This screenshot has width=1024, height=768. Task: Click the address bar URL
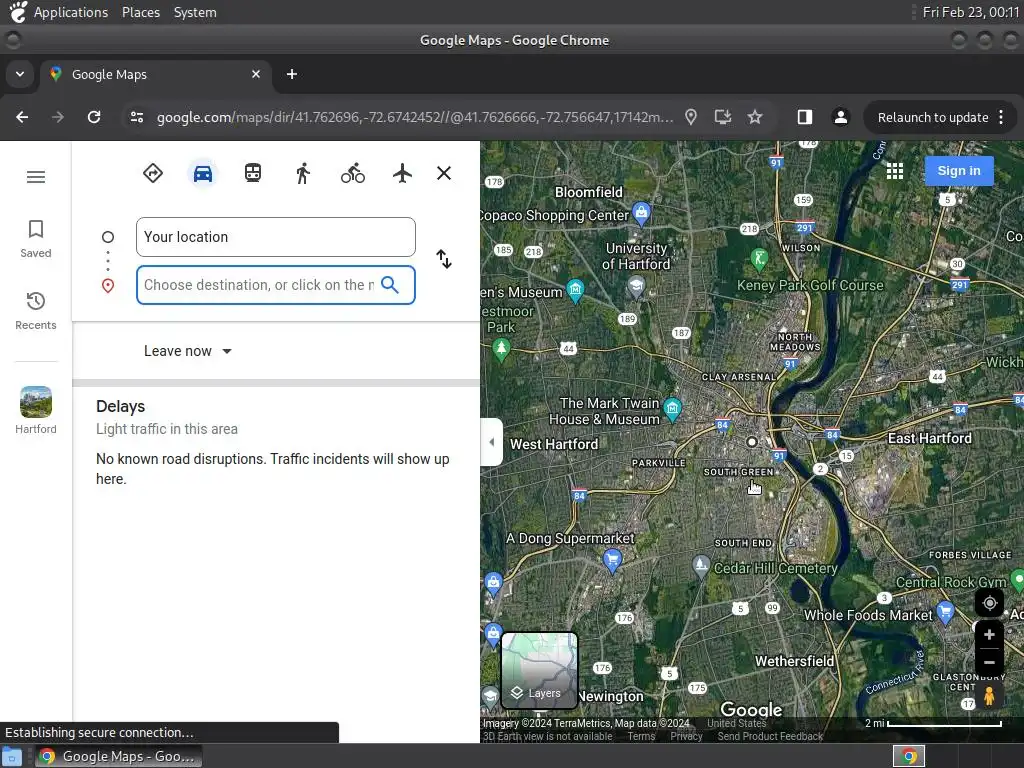[415, 118]
